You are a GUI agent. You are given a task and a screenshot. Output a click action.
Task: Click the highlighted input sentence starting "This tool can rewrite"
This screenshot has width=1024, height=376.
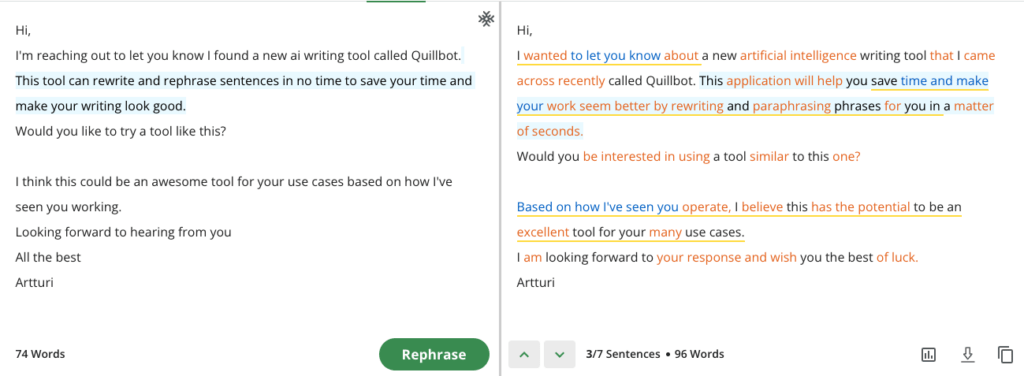(x=243, y=93)
